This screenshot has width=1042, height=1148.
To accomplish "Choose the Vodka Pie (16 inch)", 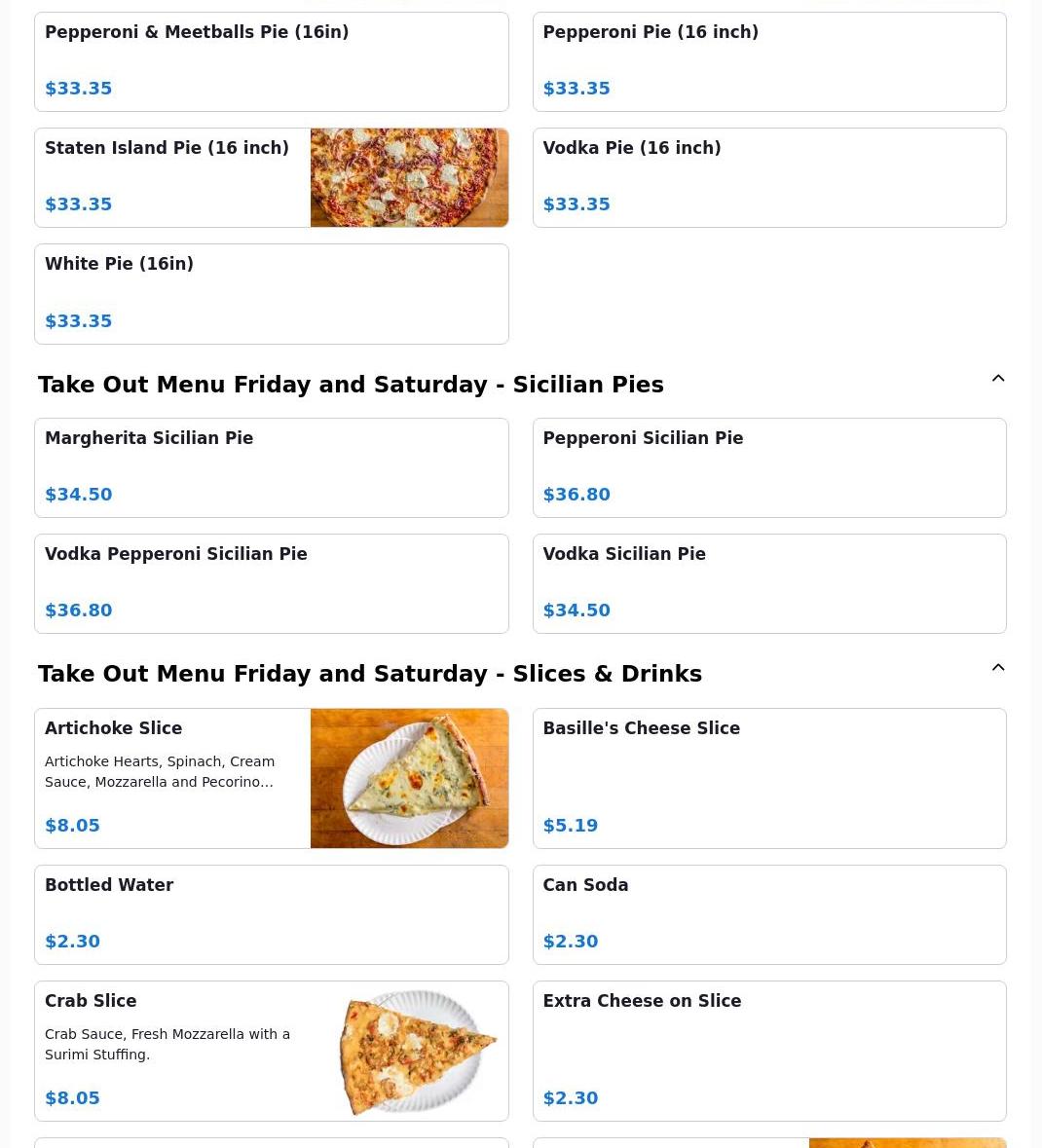I will point(768,178).
